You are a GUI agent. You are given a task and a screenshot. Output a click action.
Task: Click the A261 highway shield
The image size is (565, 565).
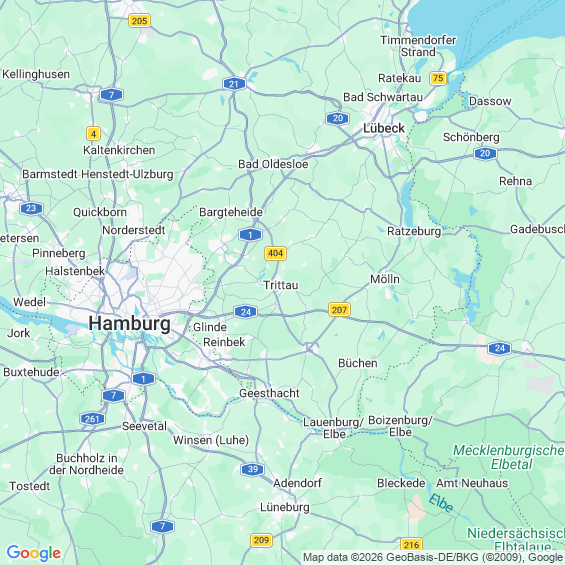tap(92, 419)
